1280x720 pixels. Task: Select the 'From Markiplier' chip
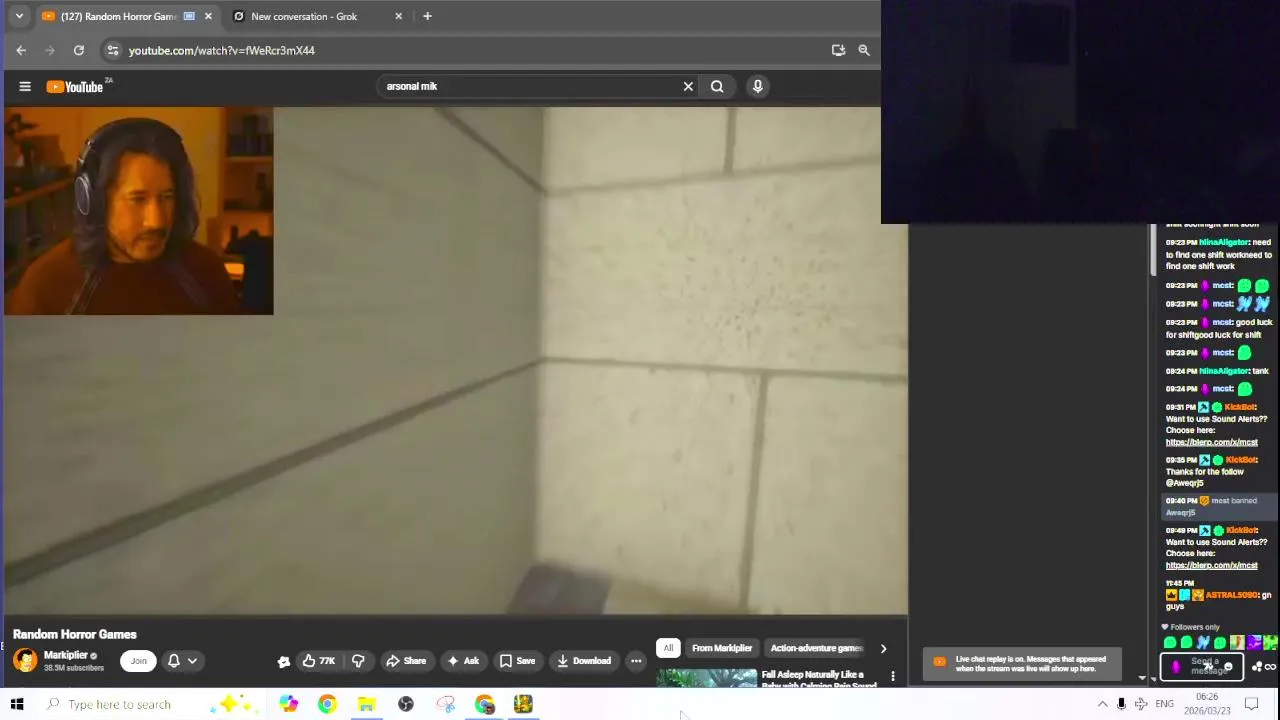tap(722, 648)
